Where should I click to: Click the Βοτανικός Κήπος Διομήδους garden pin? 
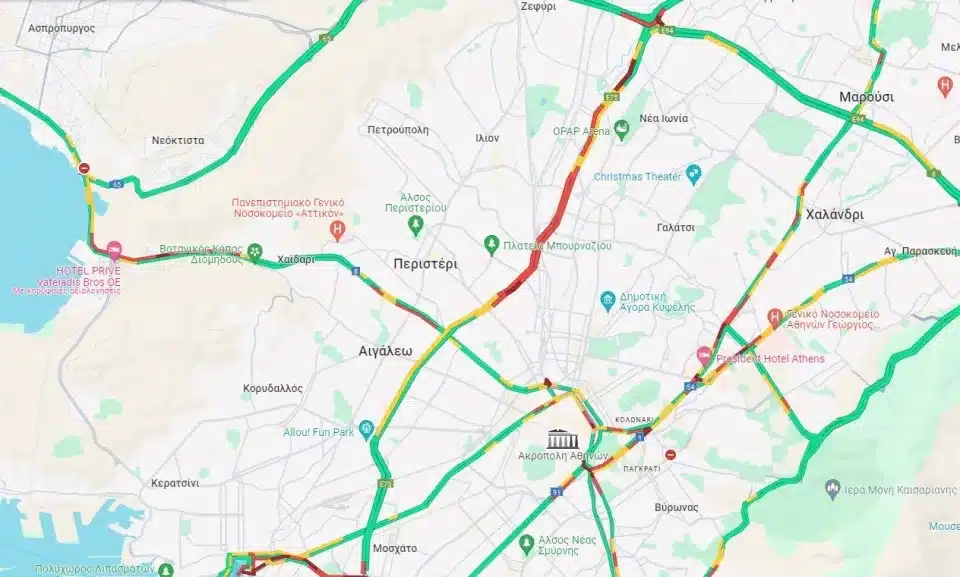[255, 251]
